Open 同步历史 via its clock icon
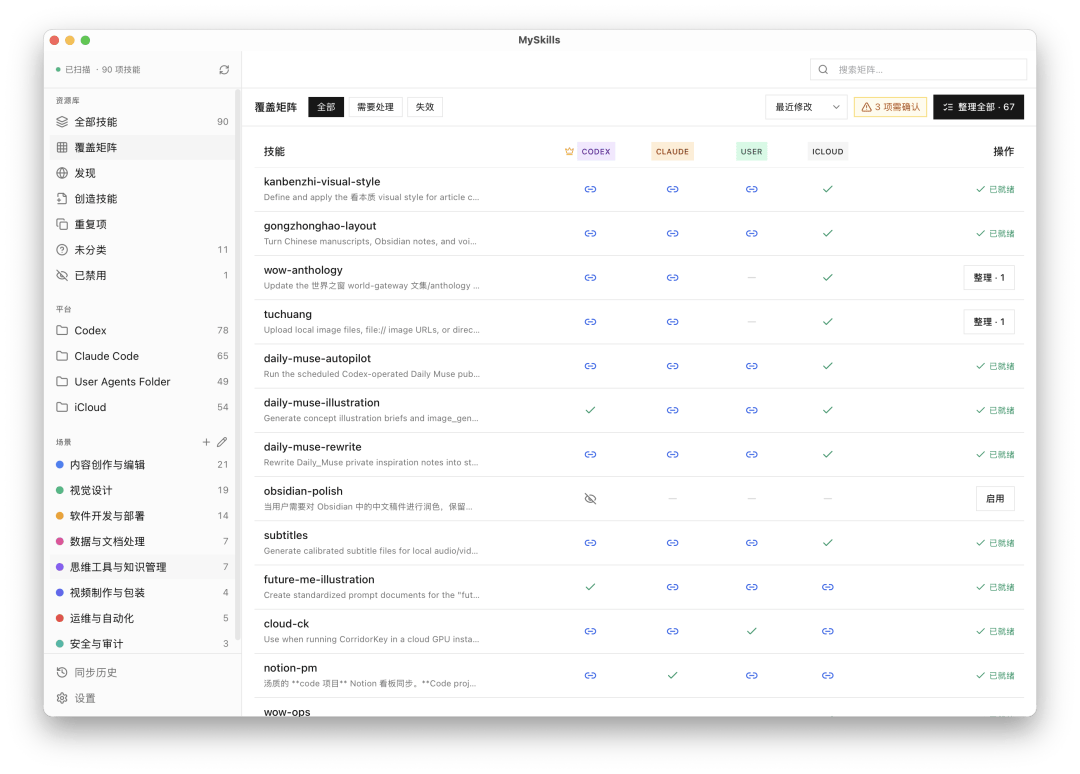The width and height of the screenshot is (1080, 774). (62, 672)
